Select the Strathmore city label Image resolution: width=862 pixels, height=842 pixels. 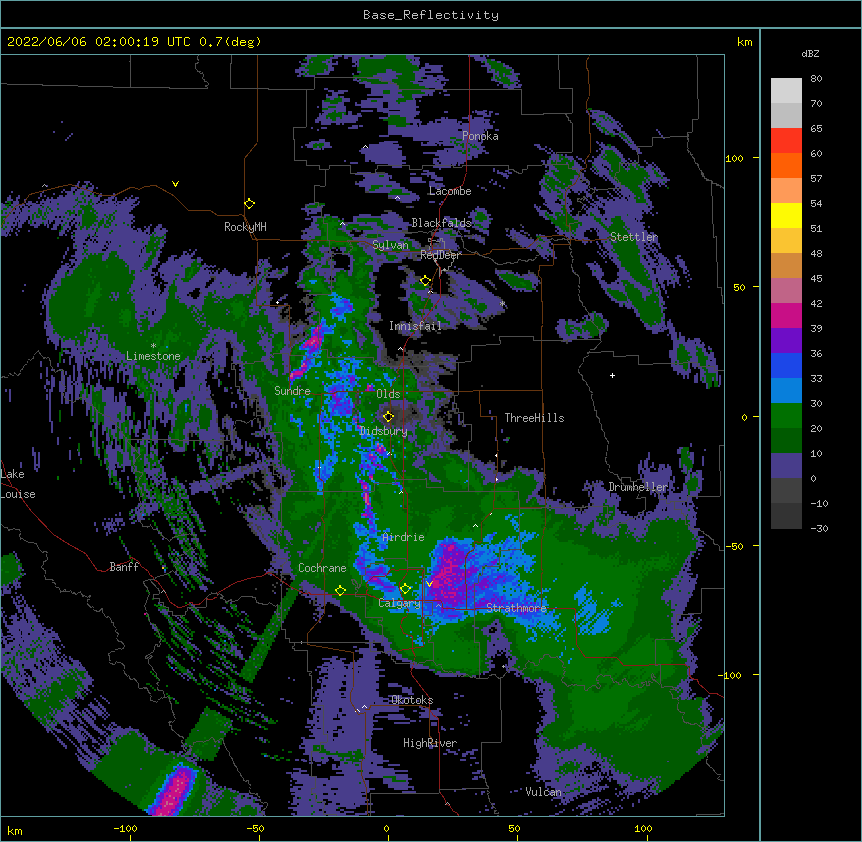[516, 608]
